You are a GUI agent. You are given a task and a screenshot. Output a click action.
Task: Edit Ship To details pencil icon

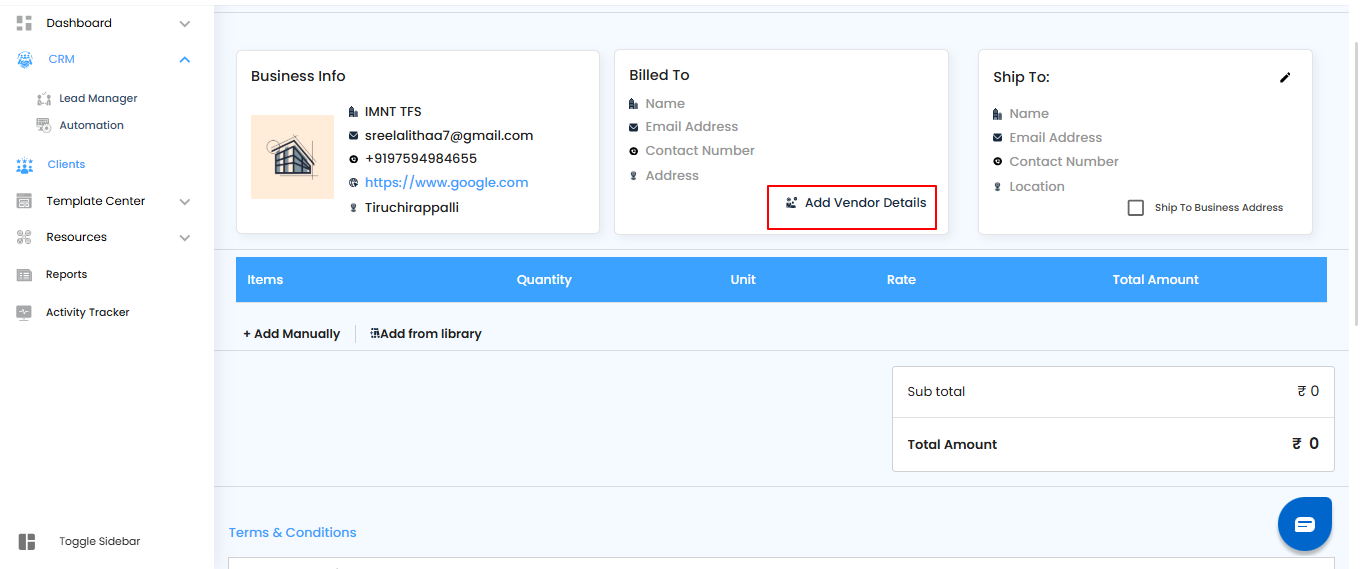pyautogui.click(x=1285, y=77)
